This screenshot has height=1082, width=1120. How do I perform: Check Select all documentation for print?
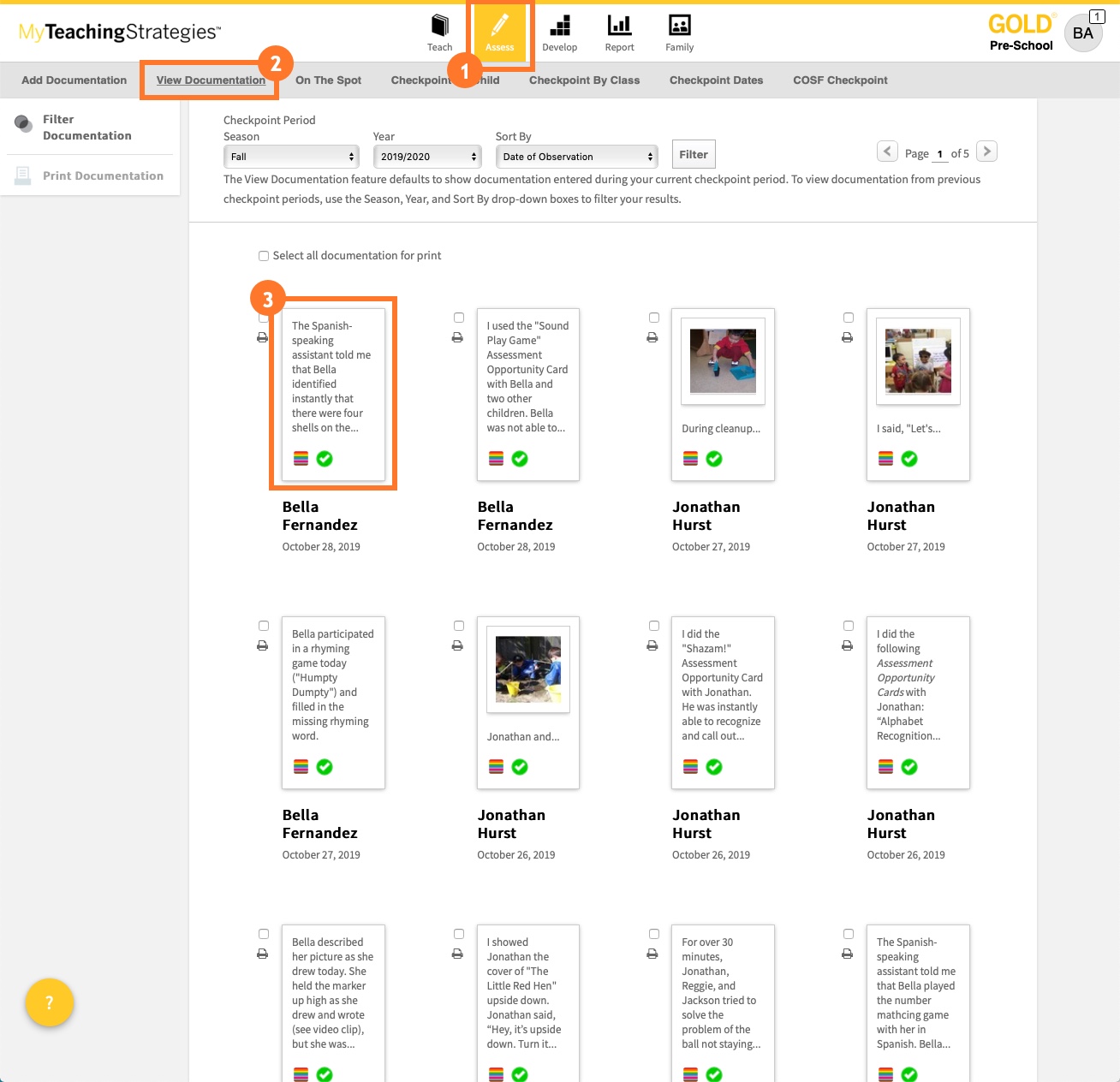point(263,255)
